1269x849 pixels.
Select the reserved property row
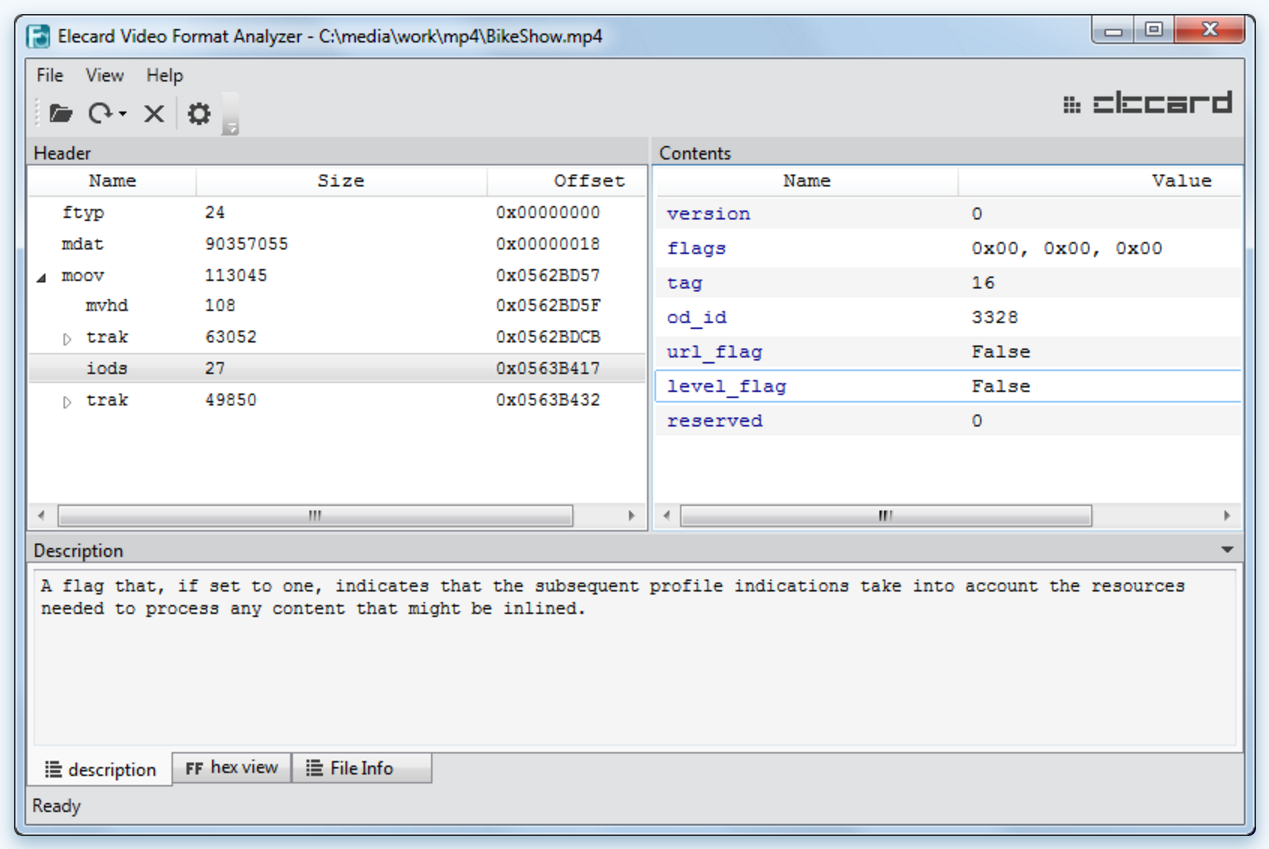tap(948, 421)
